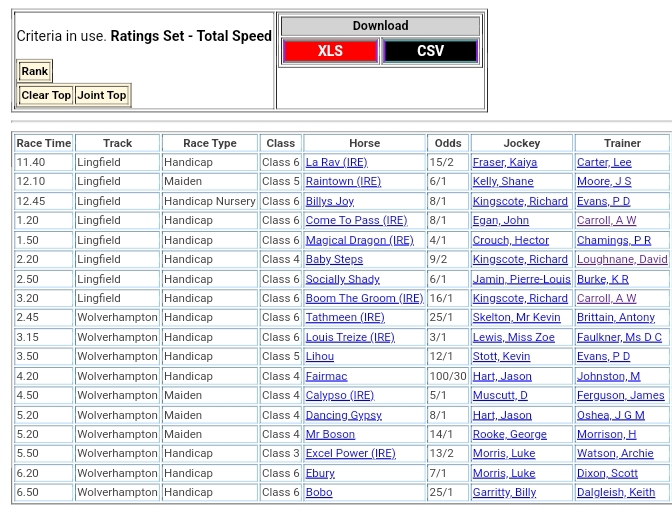Image resolution: width=672 pixels, height=517 pixels.
Task: View trainer Carter, Lee profile
Action: coord(604,162)
